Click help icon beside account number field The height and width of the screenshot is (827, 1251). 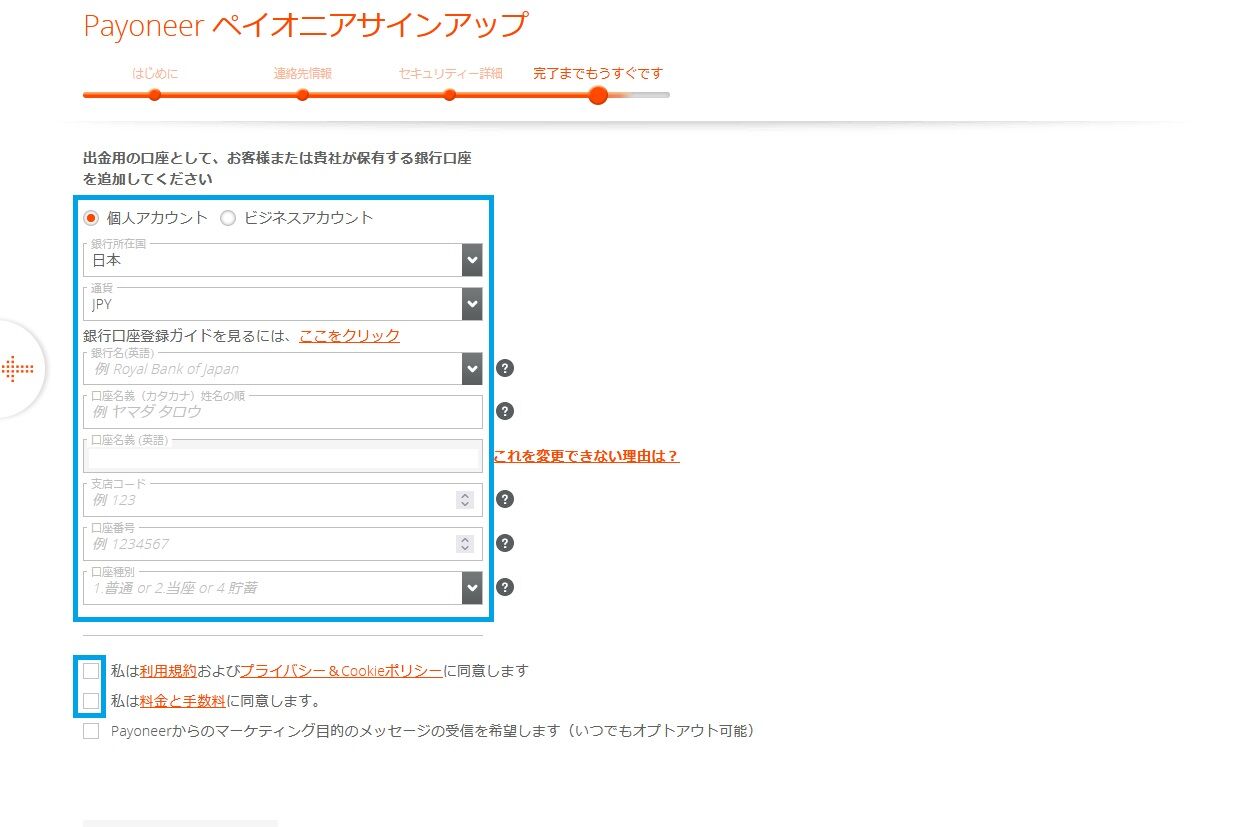point(506,543)
